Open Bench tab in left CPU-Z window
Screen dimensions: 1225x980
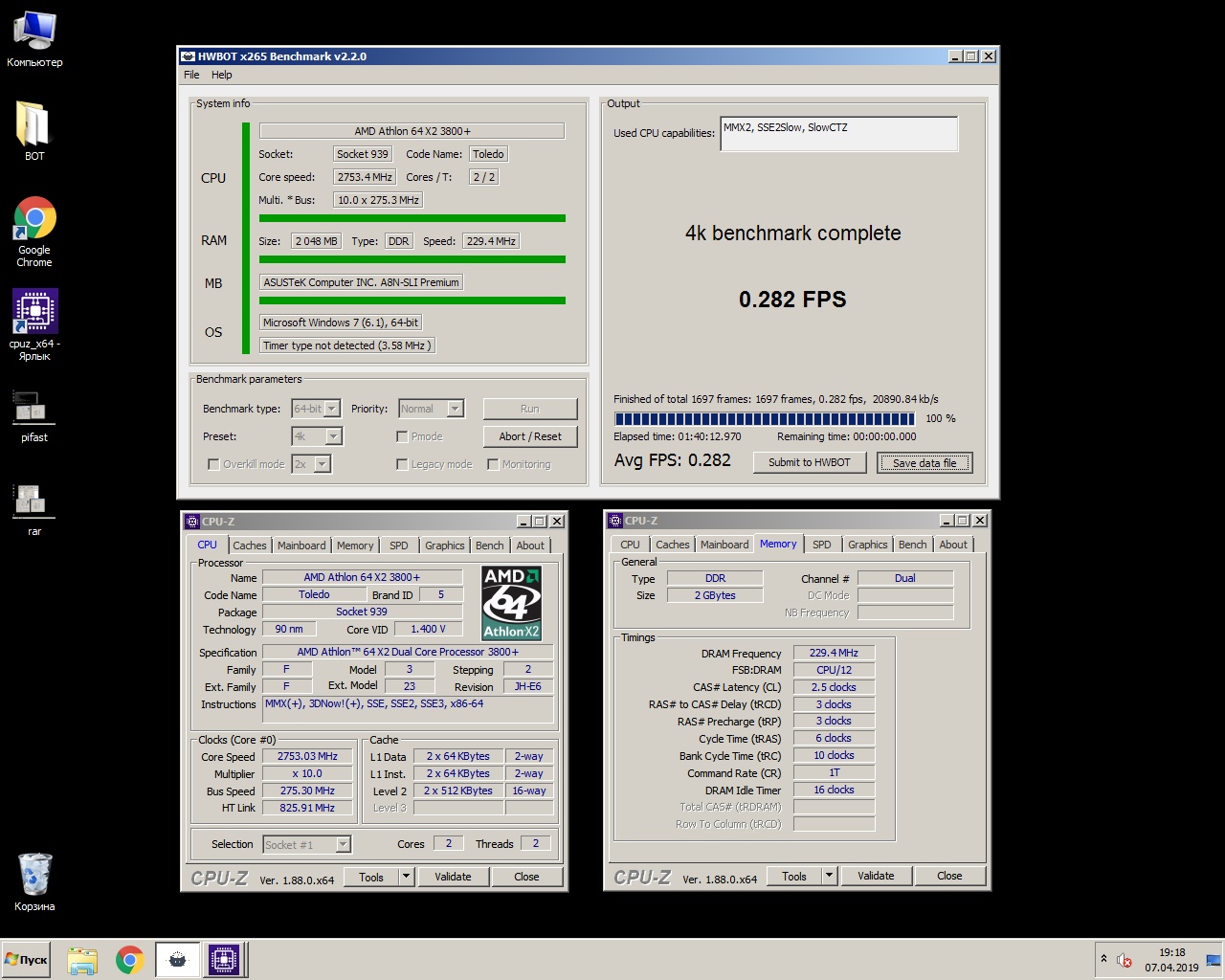click(x=490, y=546)
